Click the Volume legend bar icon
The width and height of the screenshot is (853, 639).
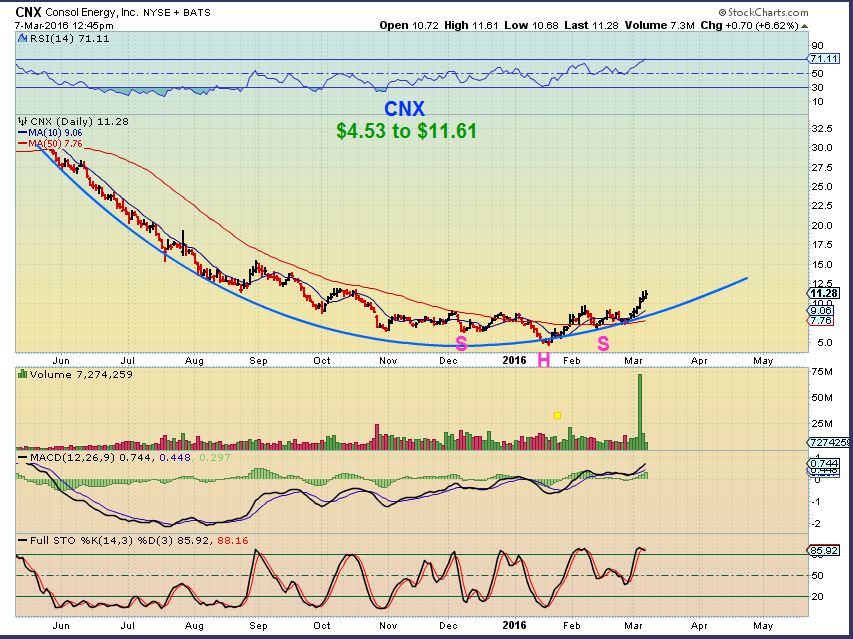pos(22,374)
